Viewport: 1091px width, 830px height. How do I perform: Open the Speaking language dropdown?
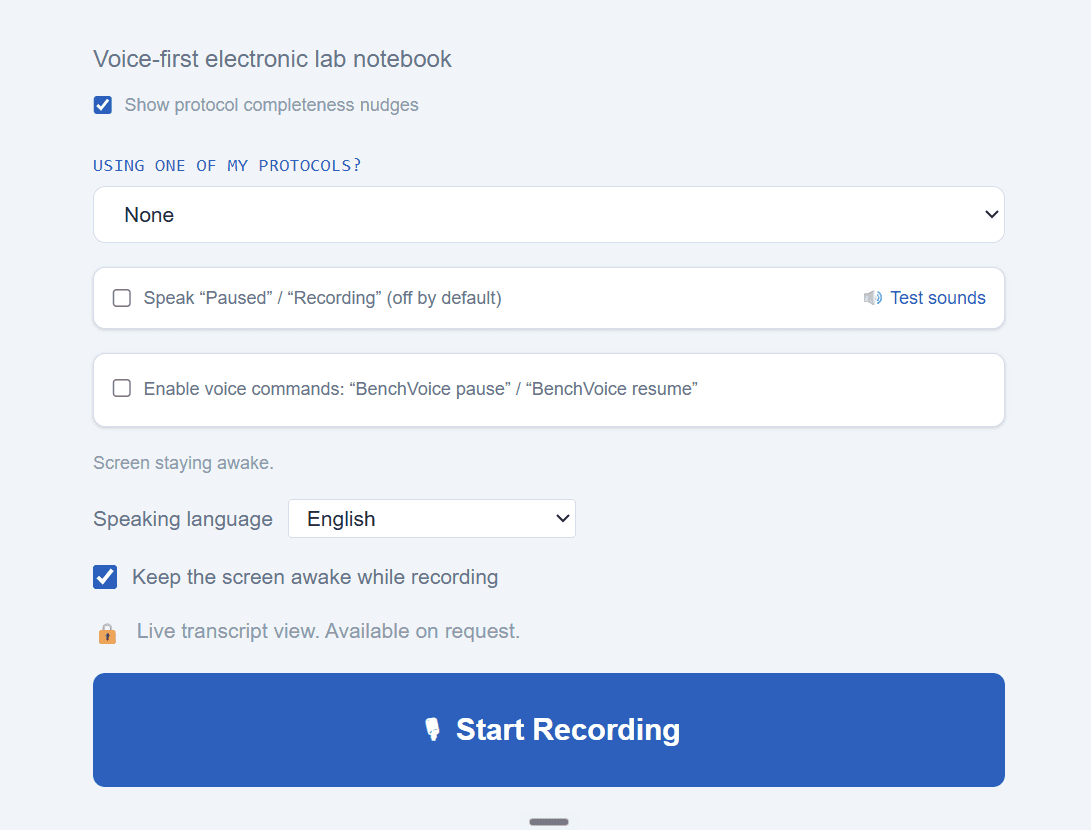point(431,518)
